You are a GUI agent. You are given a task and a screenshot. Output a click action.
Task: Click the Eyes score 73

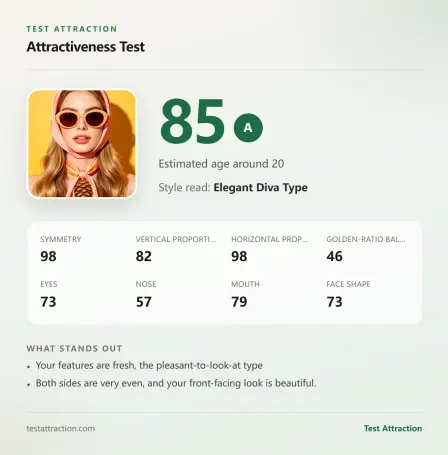(48, 302)
